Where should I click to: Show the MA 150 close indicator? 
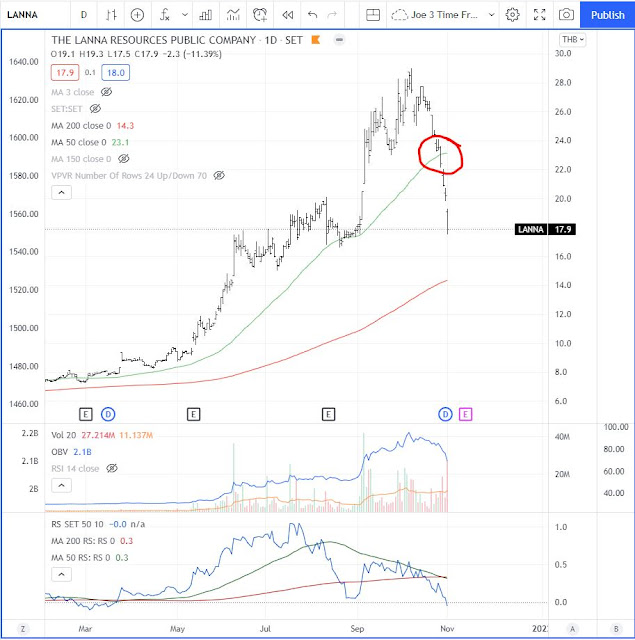pos(124,158)
